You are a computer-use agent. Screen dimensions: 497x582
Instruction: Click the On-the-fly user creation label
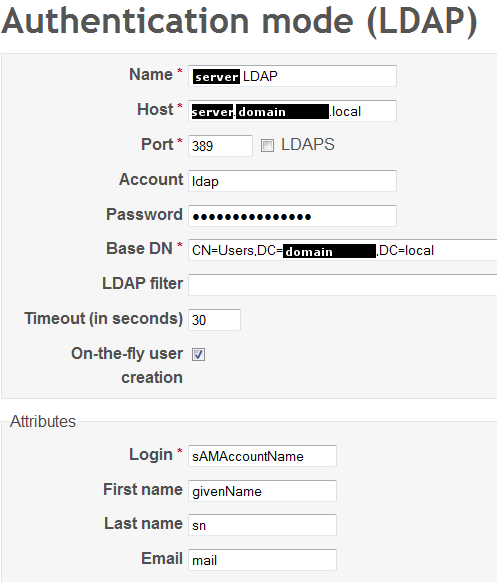[127, 366]
